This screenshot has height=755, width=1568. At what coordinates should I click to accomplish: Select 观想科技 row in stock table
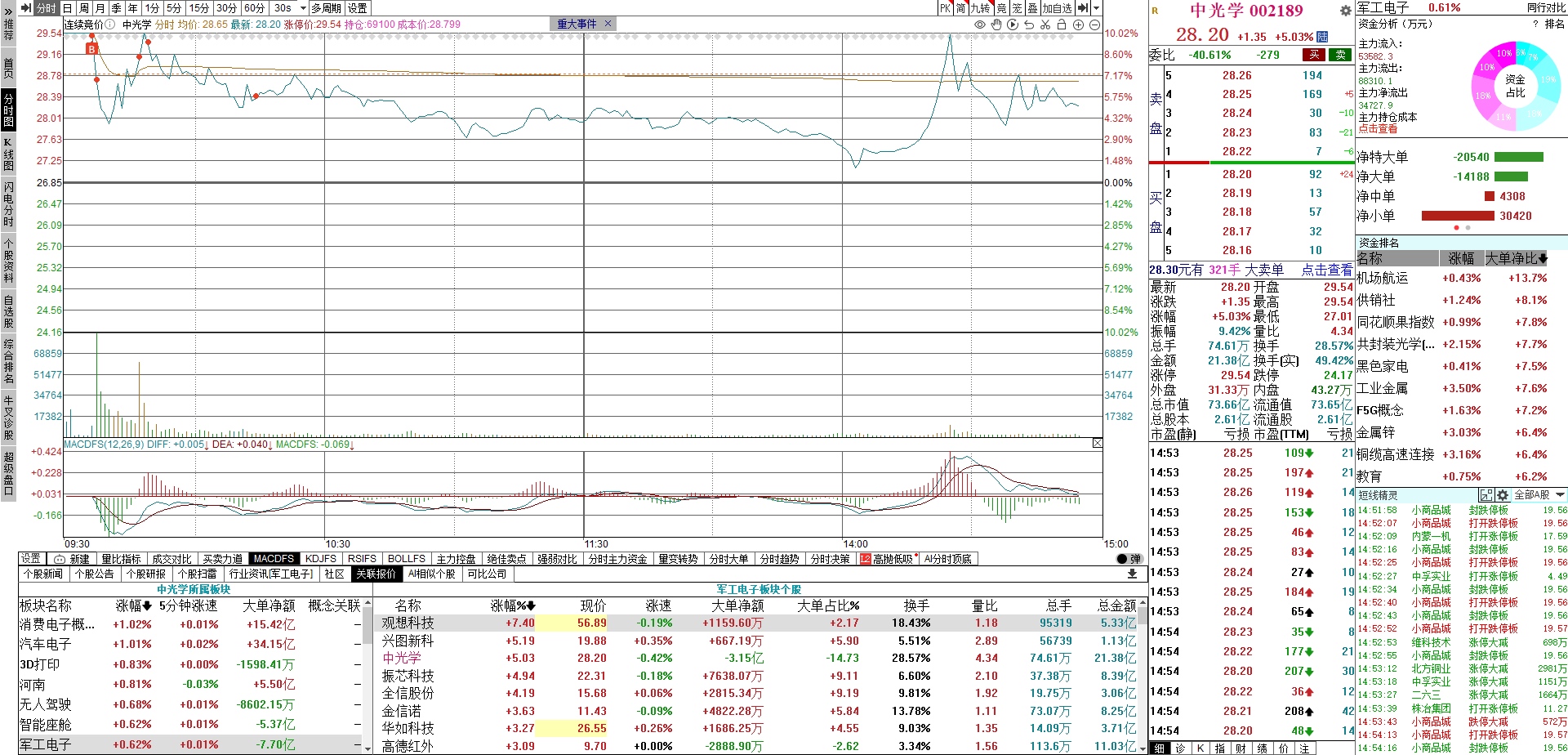759,623
